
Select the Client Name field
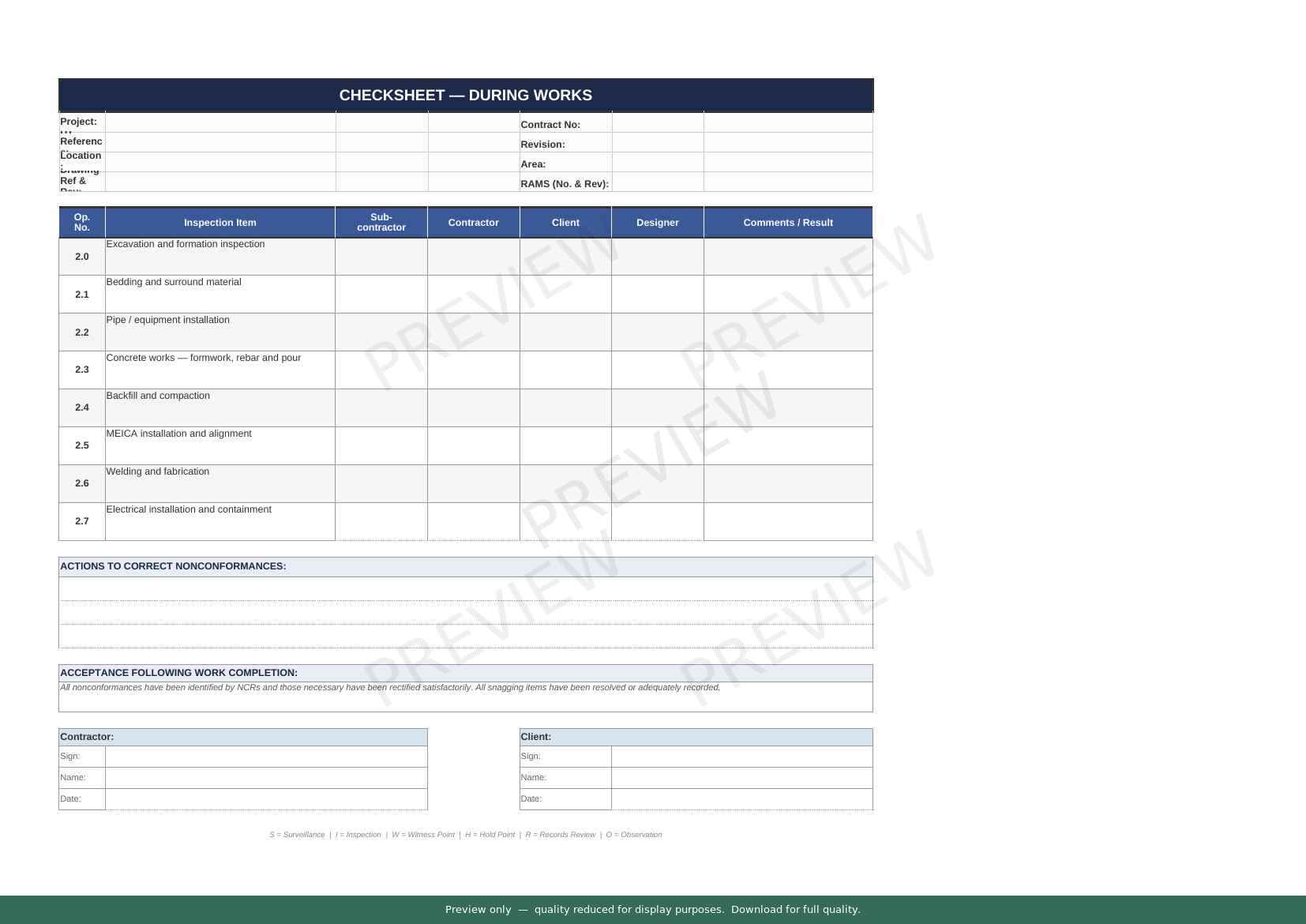[x=741, y=778]
